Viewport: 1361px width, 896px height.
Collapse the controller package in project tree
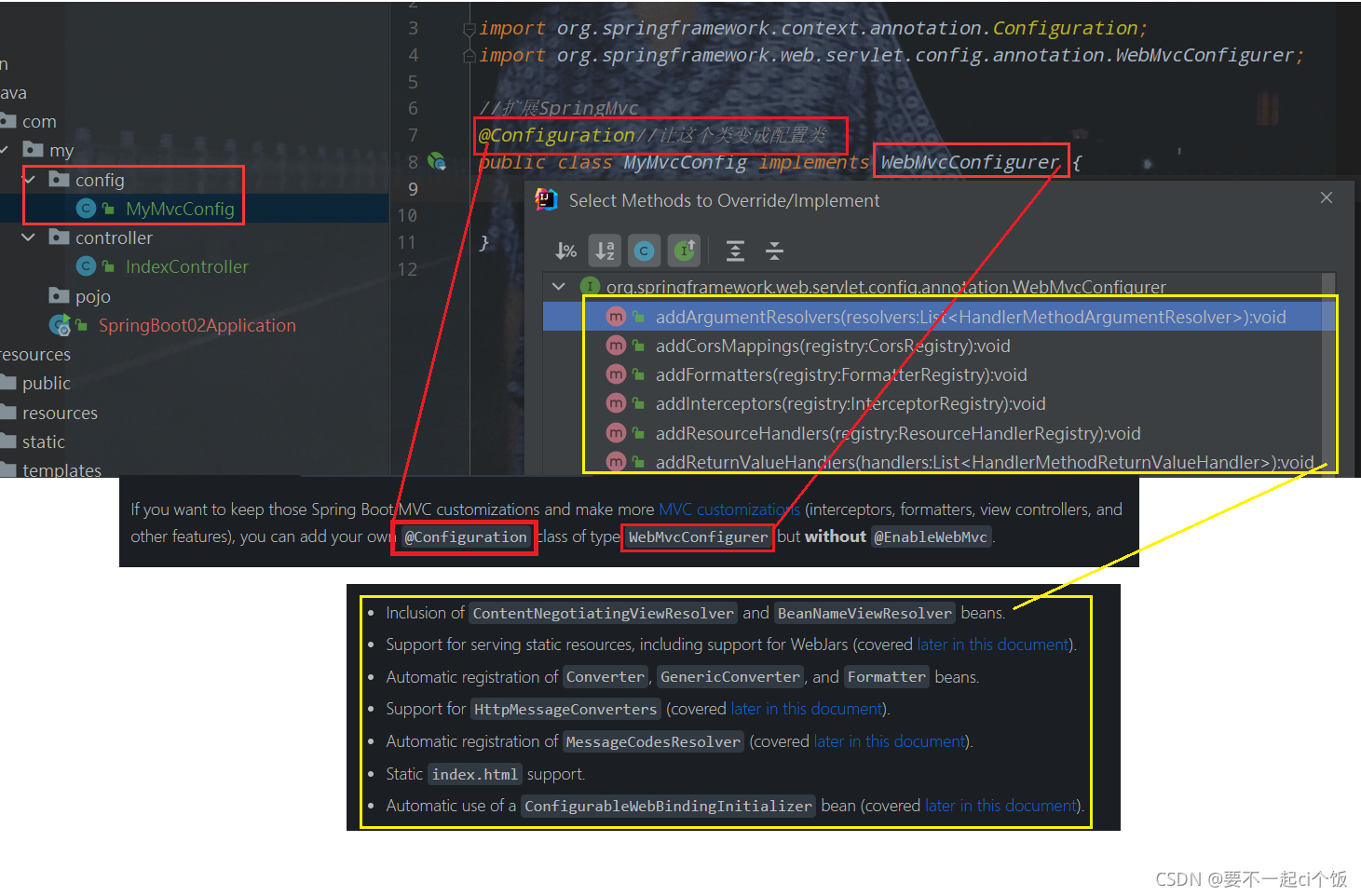click(29, 238)
